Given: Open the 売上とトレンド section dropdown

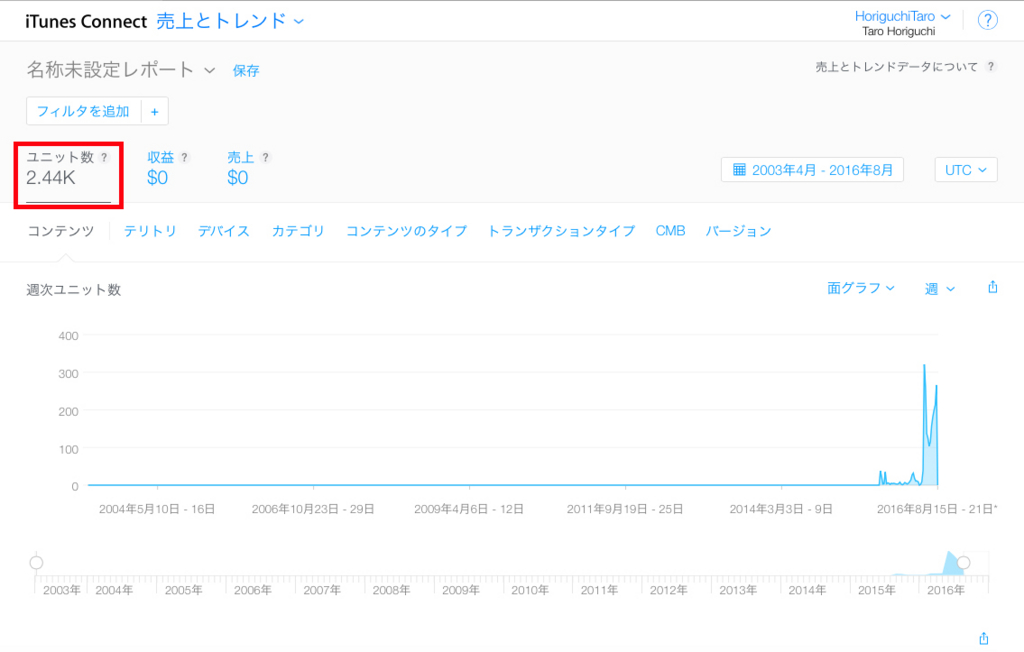Looking at the screenshot, I should click(x=230, y=21).
